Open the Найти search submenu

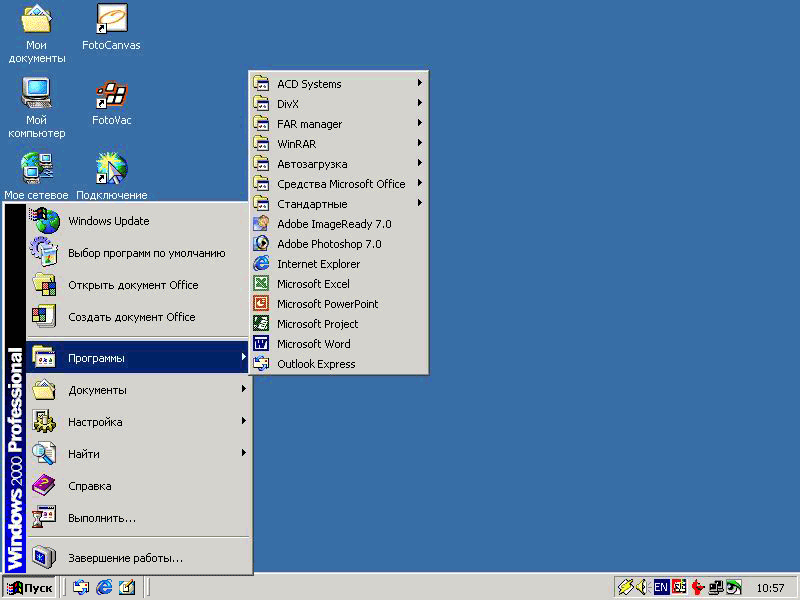138,454
